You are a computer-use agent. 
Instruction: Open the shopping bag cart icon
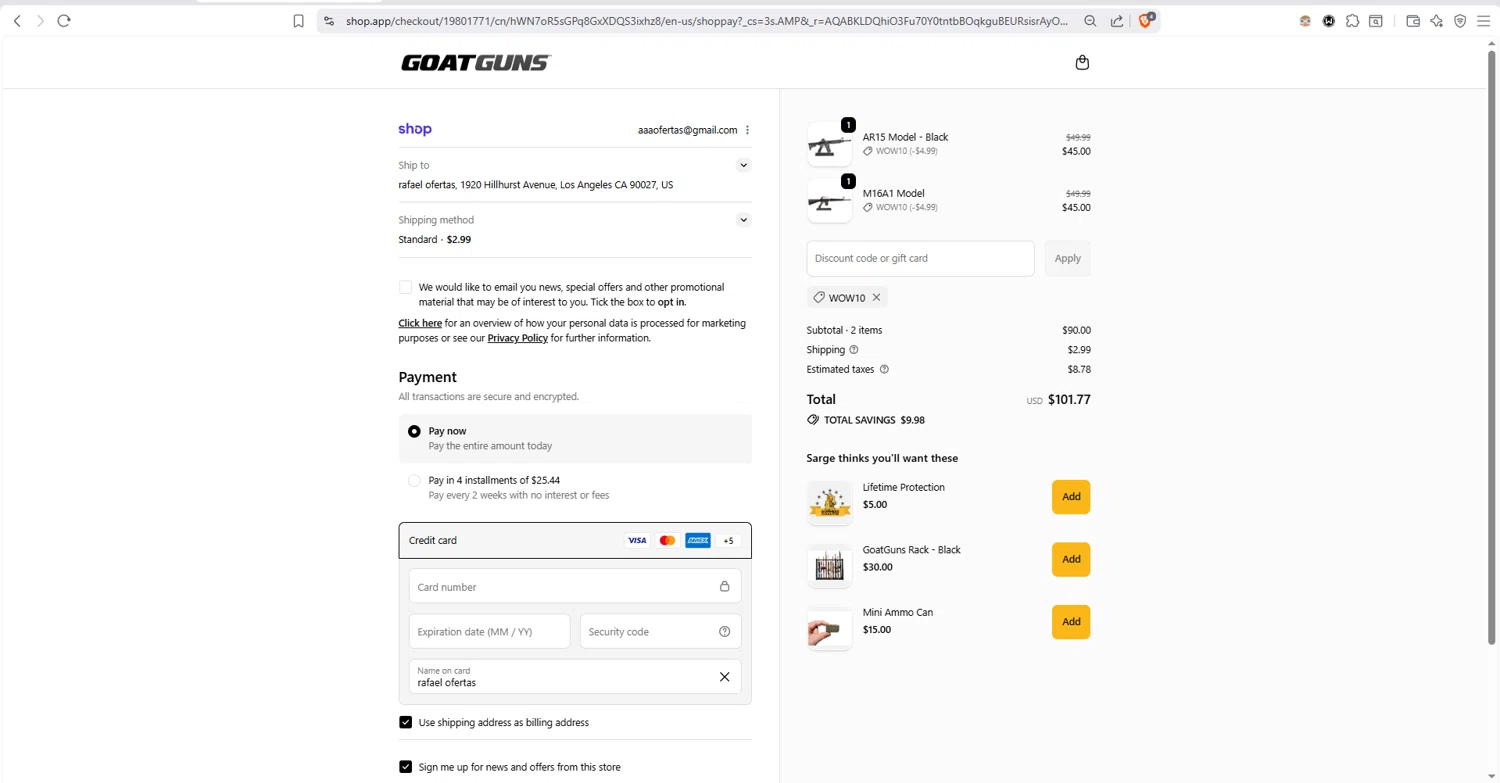point(1082,62)
